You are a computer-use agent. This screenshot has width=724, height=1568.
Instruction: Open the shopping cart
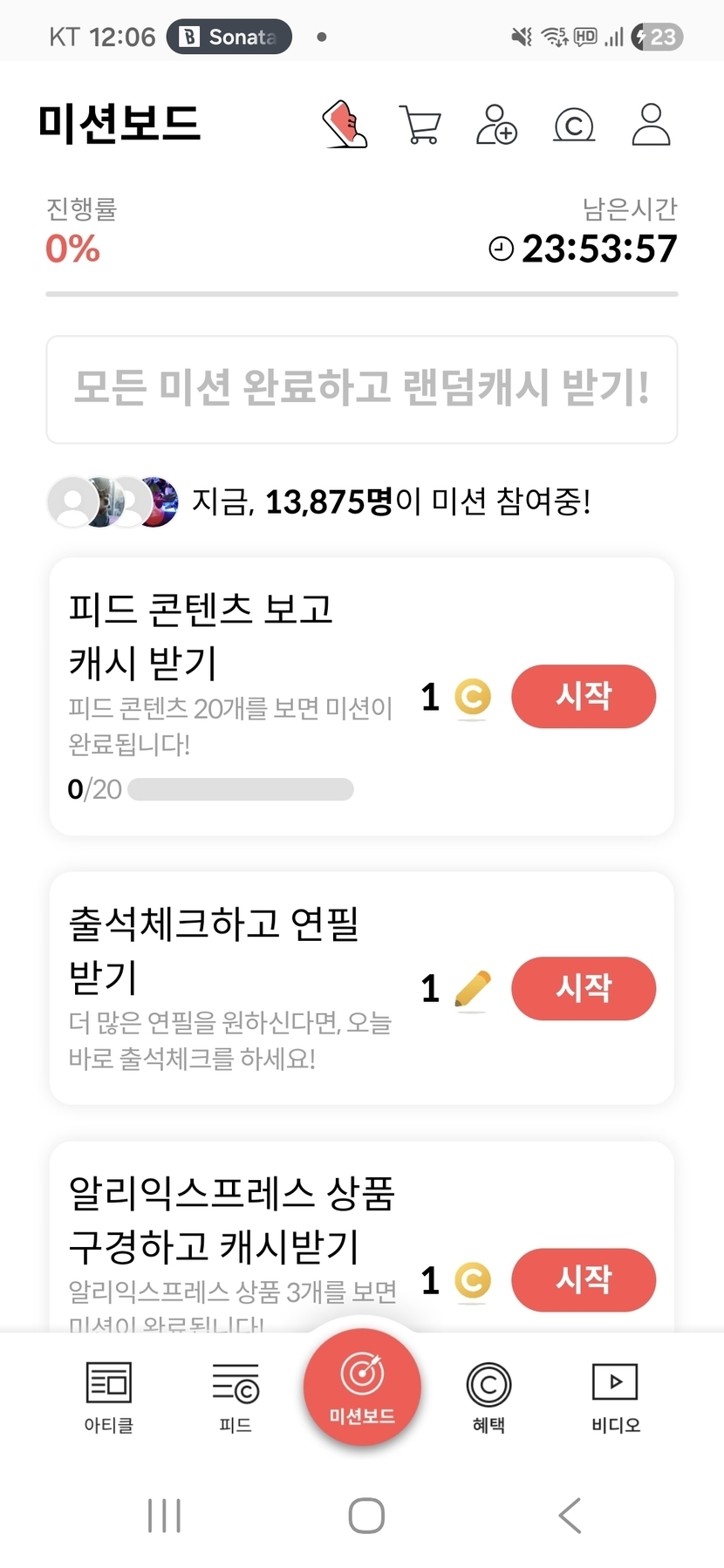point(420,125)
